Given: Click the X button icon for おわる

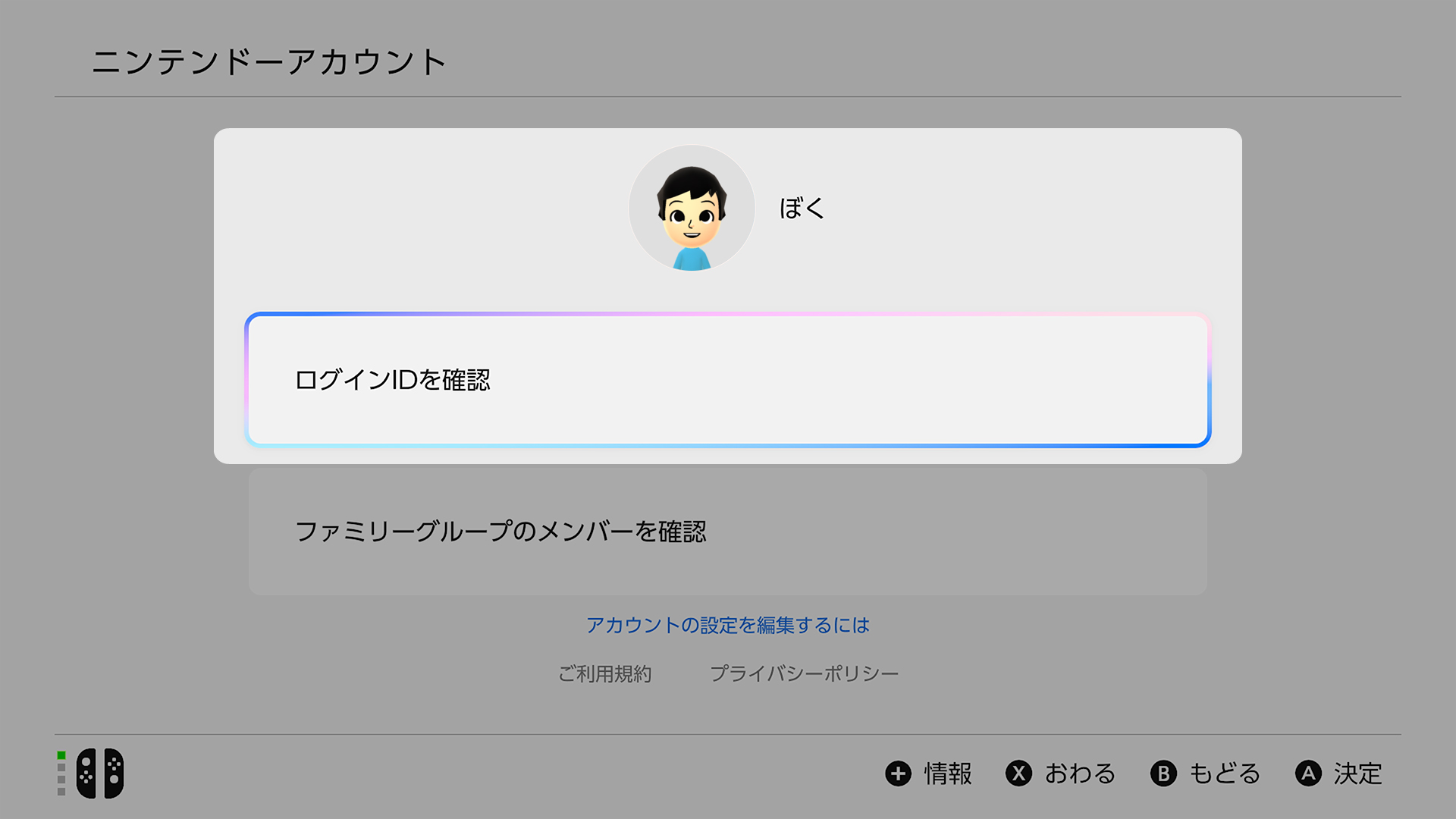Looking at the screenshot, I should [x=1018, y=773].
